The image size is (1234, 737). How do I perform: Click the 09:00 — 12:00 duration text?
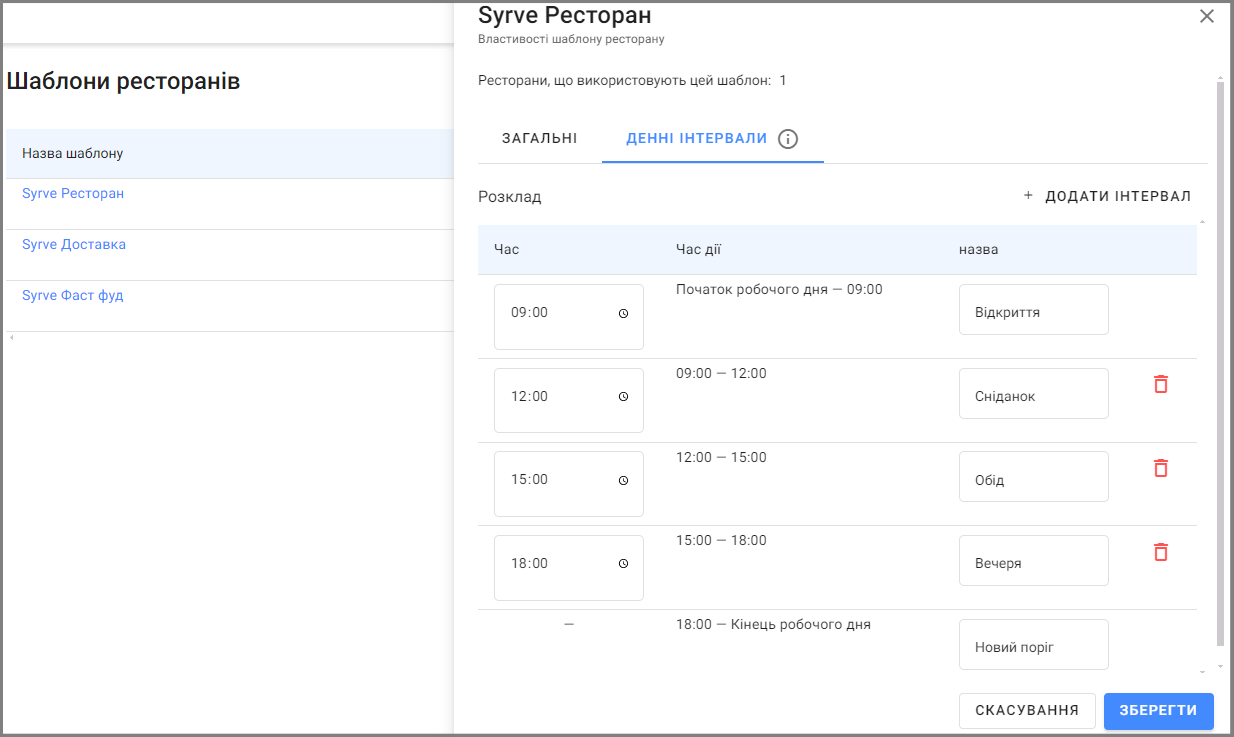coord(721,373)
